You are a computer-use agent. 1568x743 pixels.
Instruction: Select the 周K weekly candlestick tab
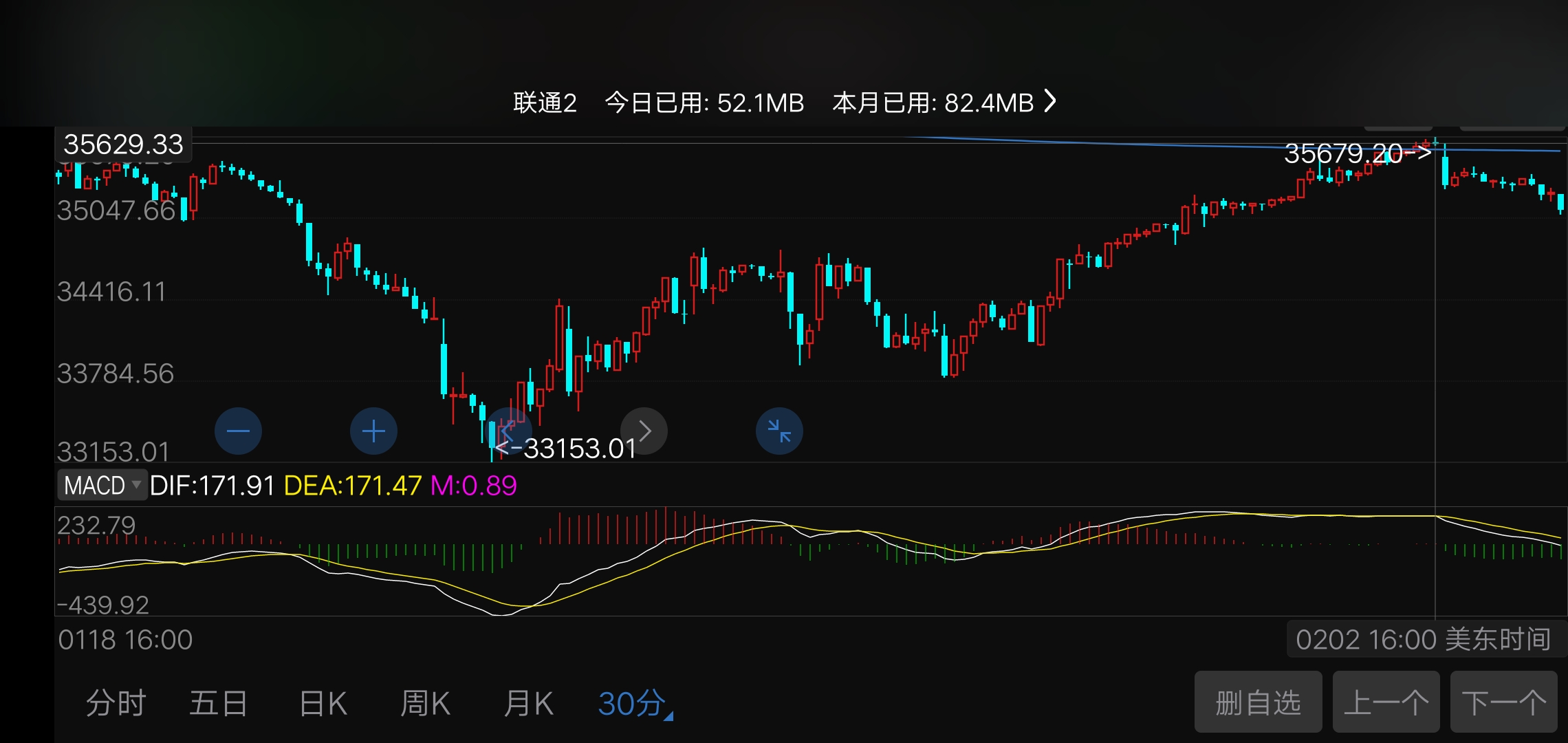click(x=425, y=704)
